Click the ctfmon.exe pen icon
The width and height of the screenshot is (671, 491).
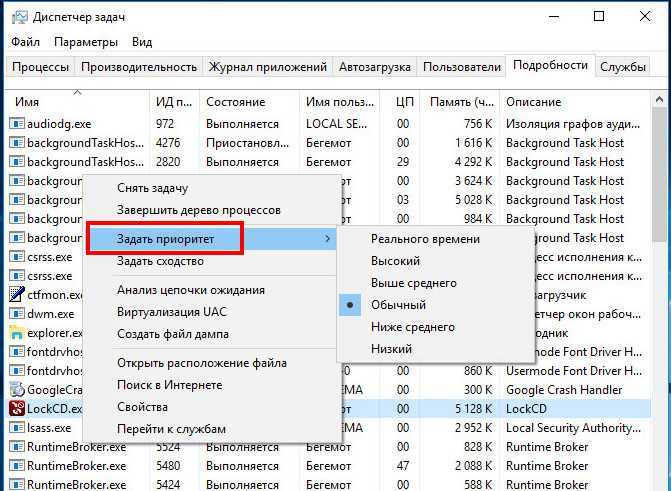16,295
